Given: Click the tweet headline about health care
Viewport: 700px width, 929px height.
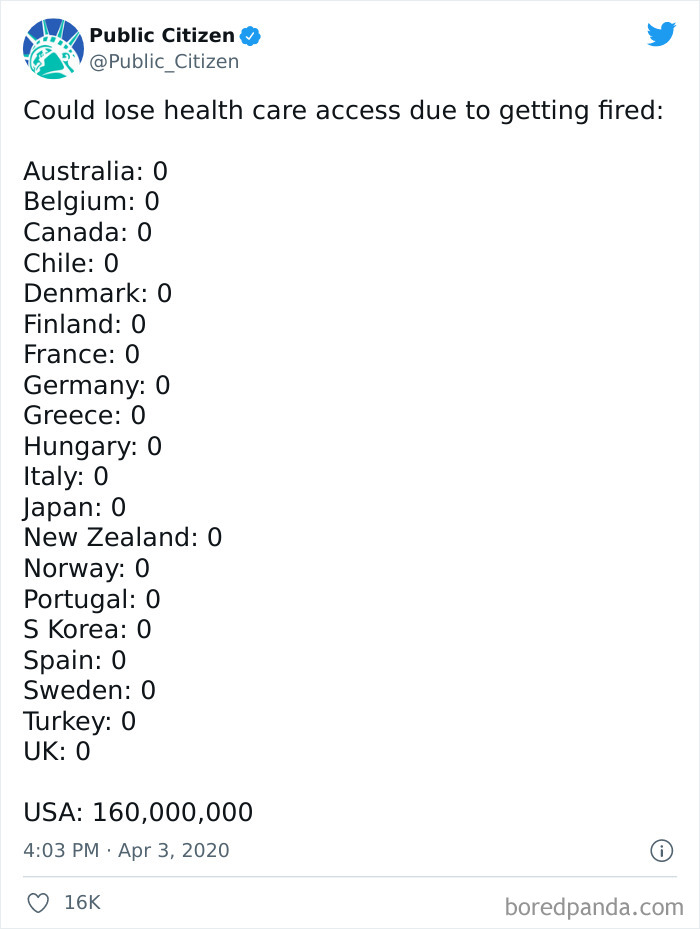Looking at the screenshot, I should pyautogui.click(x=343, y=110).
